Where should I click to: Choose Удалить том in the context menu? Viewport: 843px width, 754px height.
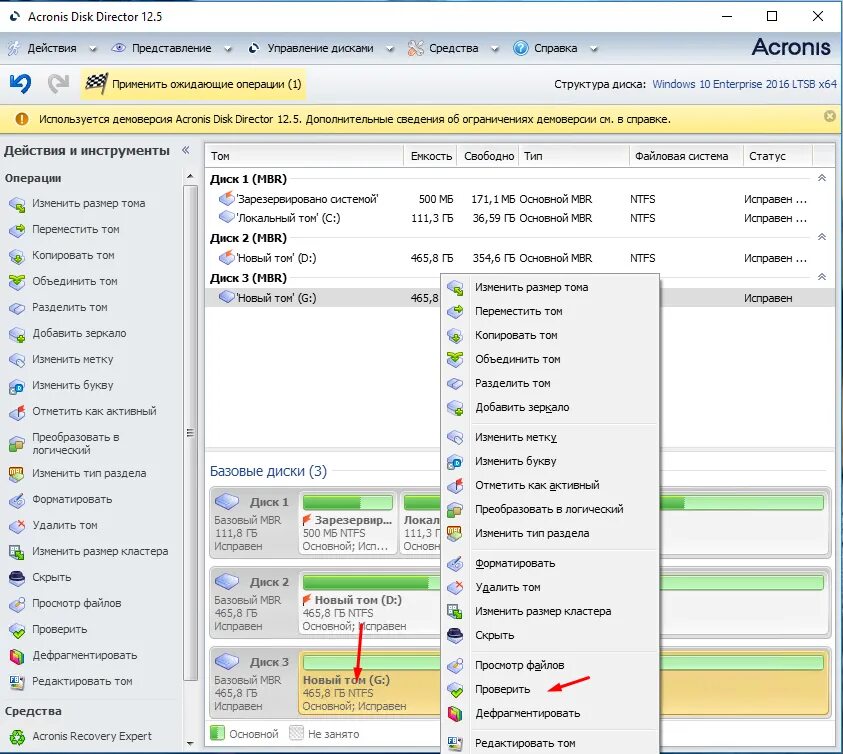[549, 587]
